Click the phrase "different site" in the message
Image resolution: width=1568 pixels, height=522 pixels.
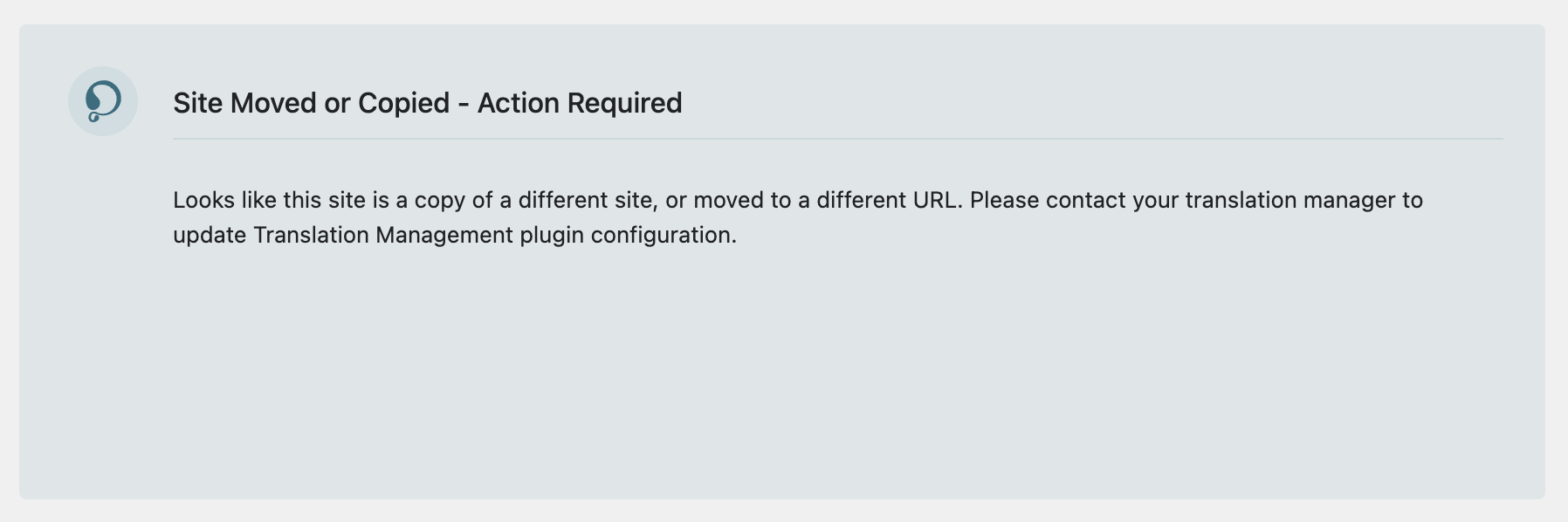click(x=586, y=200)
